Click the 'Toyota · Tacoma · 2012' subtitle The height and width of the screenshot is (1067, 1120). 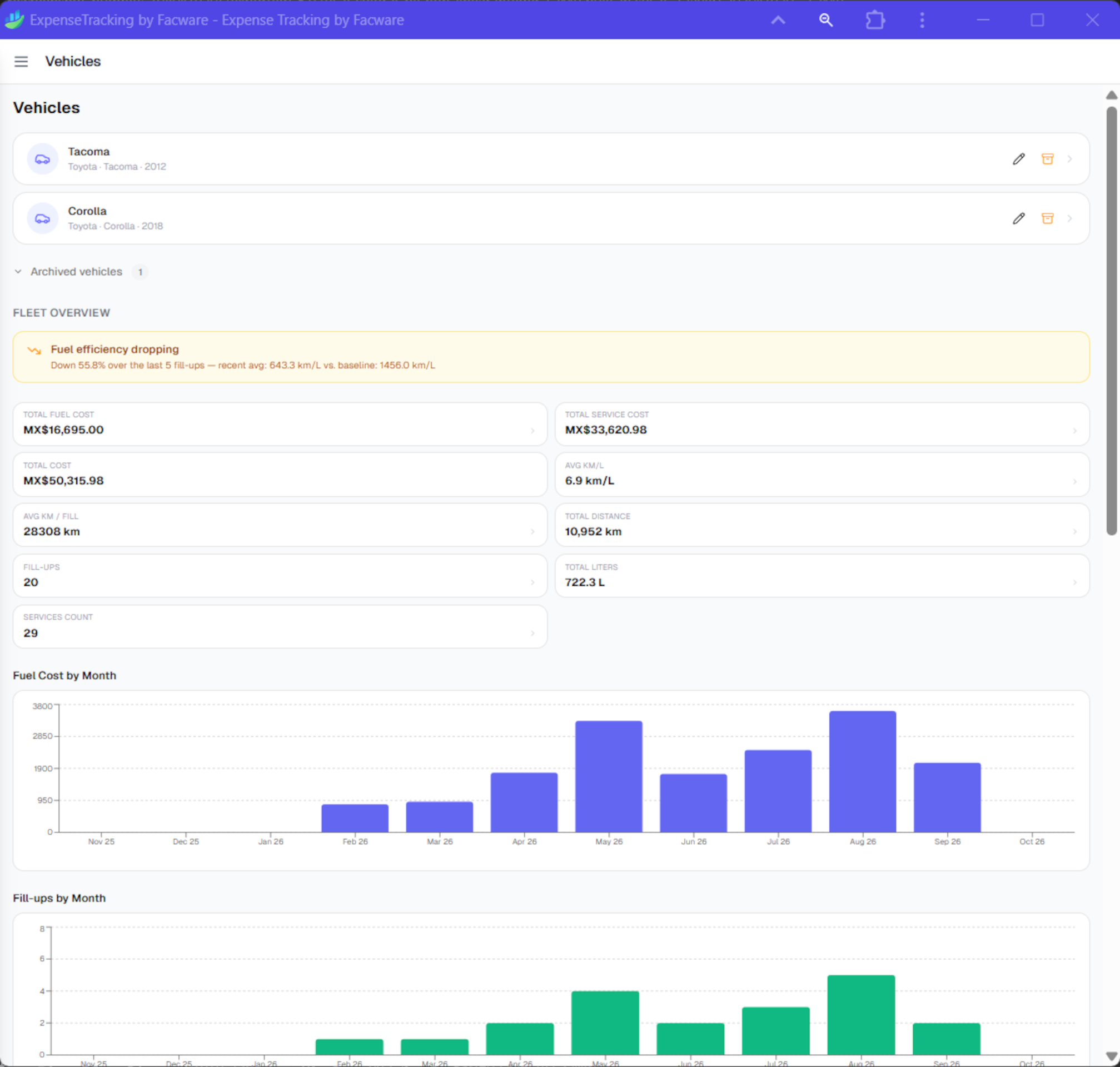tap(117, 167)
